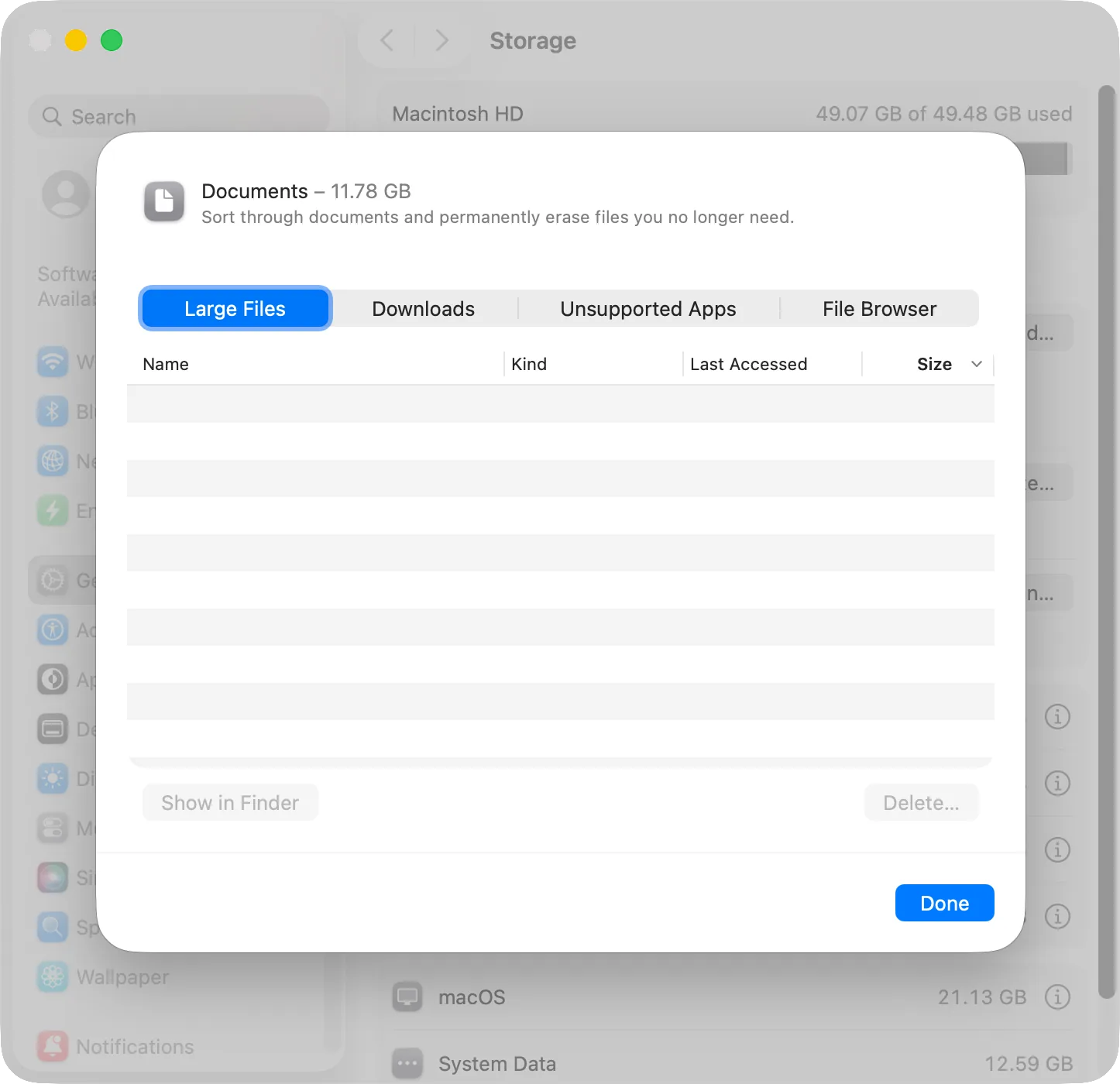Switch to the File Browser tab
The image size is (1120, 1084).
point(879,309)
